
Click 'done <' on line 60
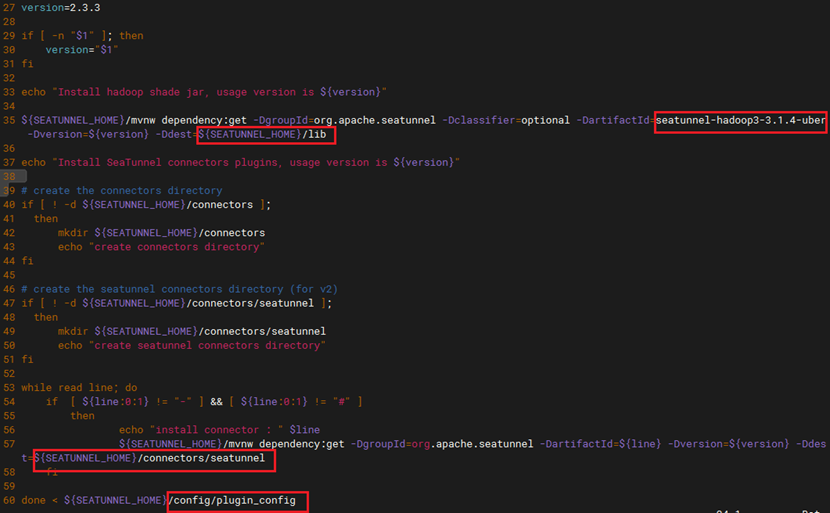pos(40,500)
